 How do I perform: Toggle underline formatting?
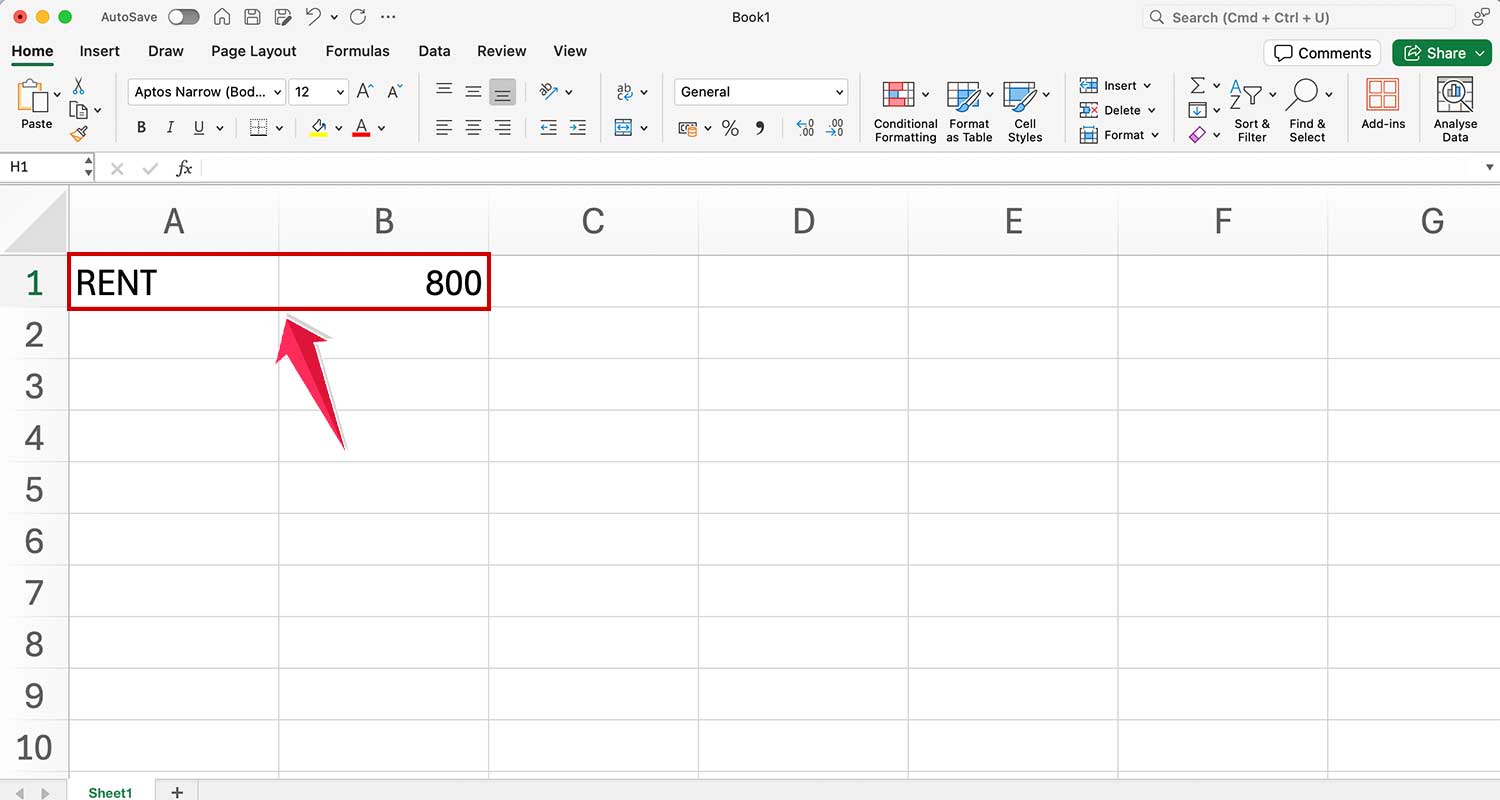coord(197,127)
